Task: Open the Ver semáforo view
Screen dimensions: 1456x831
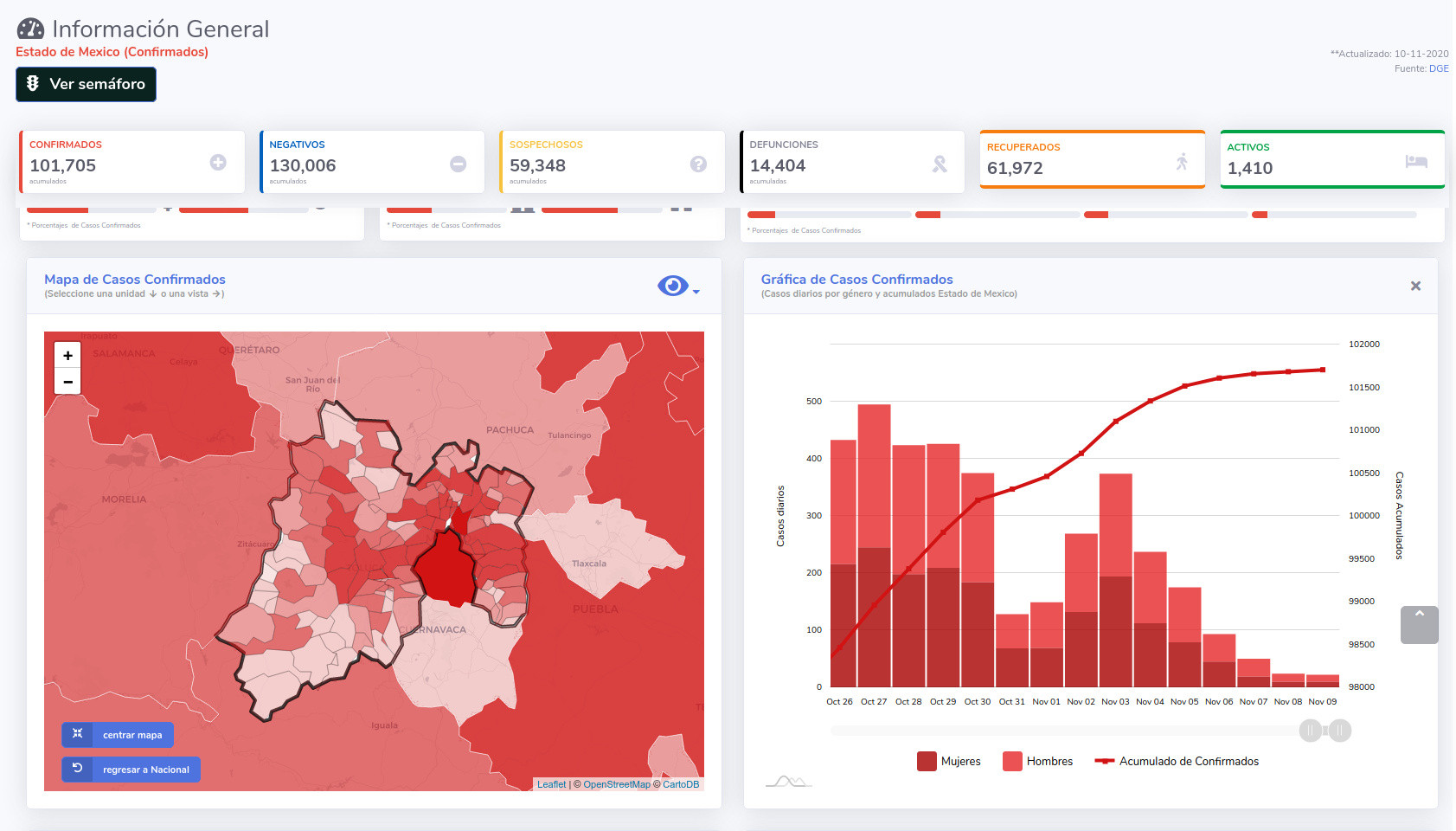Action: (x=87, y=84)
